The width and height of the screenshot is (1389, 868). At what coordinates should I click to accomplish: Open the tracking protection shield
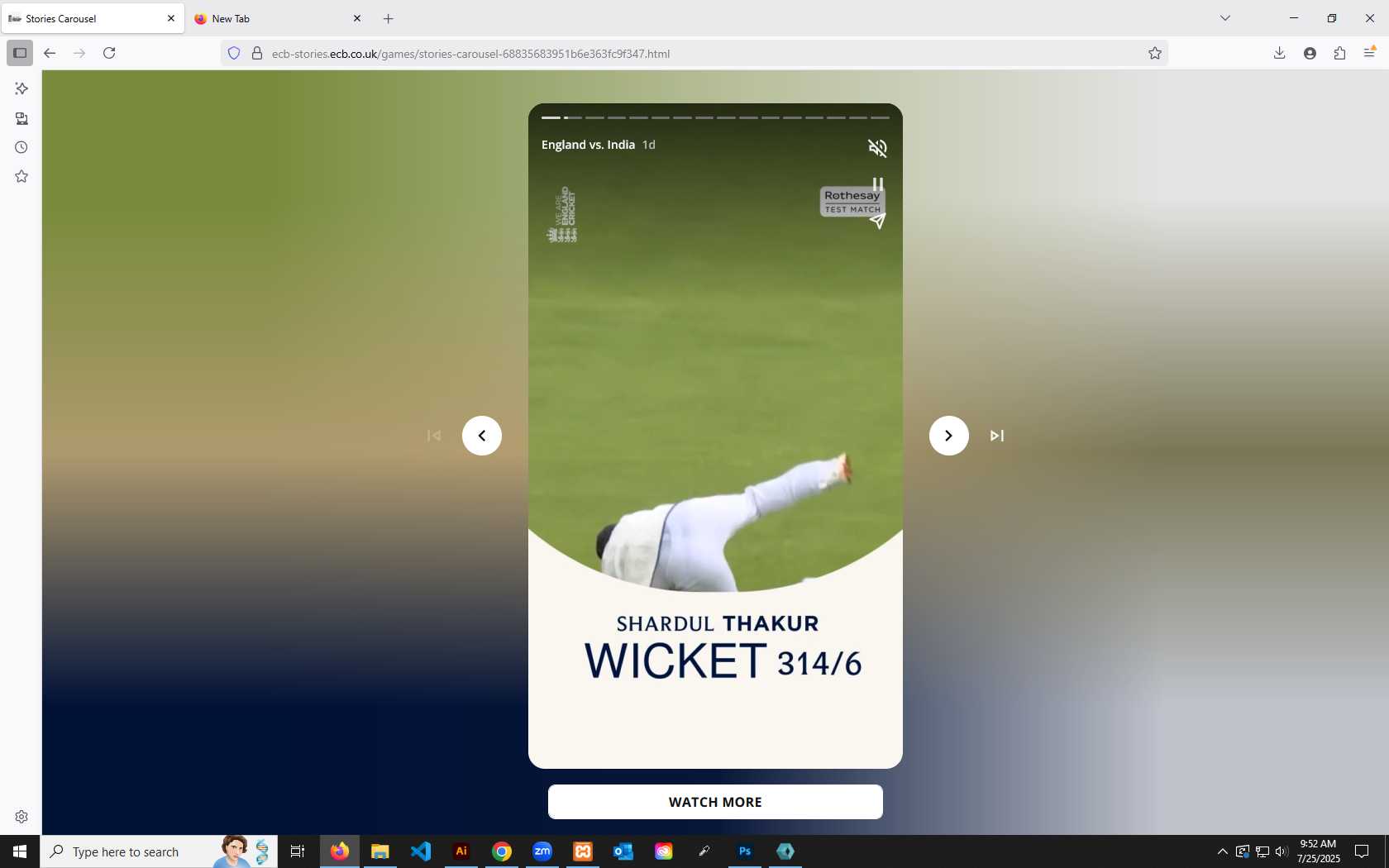[234, 53]
